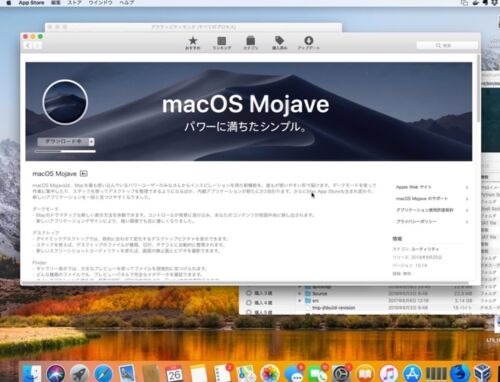The width and height of the screenshot is (500, 382).
Task: Click the App Store search field
Action: tap(447, 45)
